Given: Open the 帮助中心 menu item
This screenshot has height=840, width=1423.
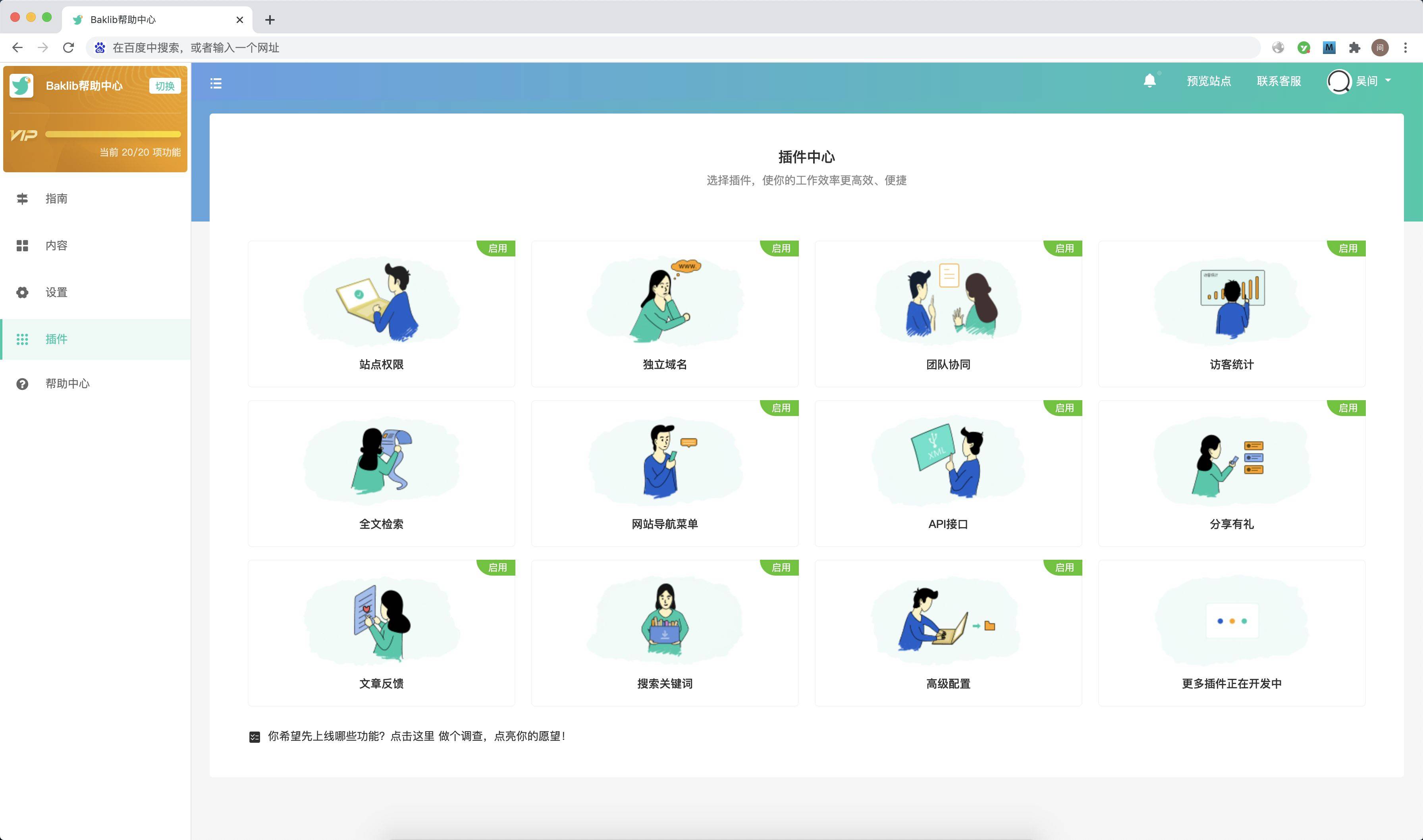Looking at the screenshot, I should point(96,384).
